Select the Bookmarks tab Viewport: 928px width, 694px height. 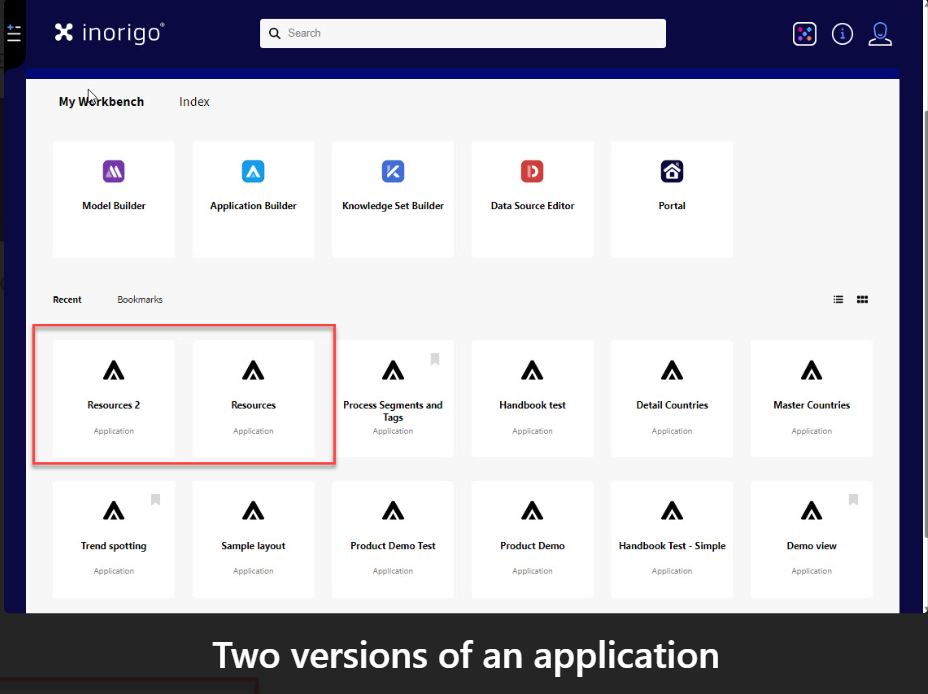(140, 300)
